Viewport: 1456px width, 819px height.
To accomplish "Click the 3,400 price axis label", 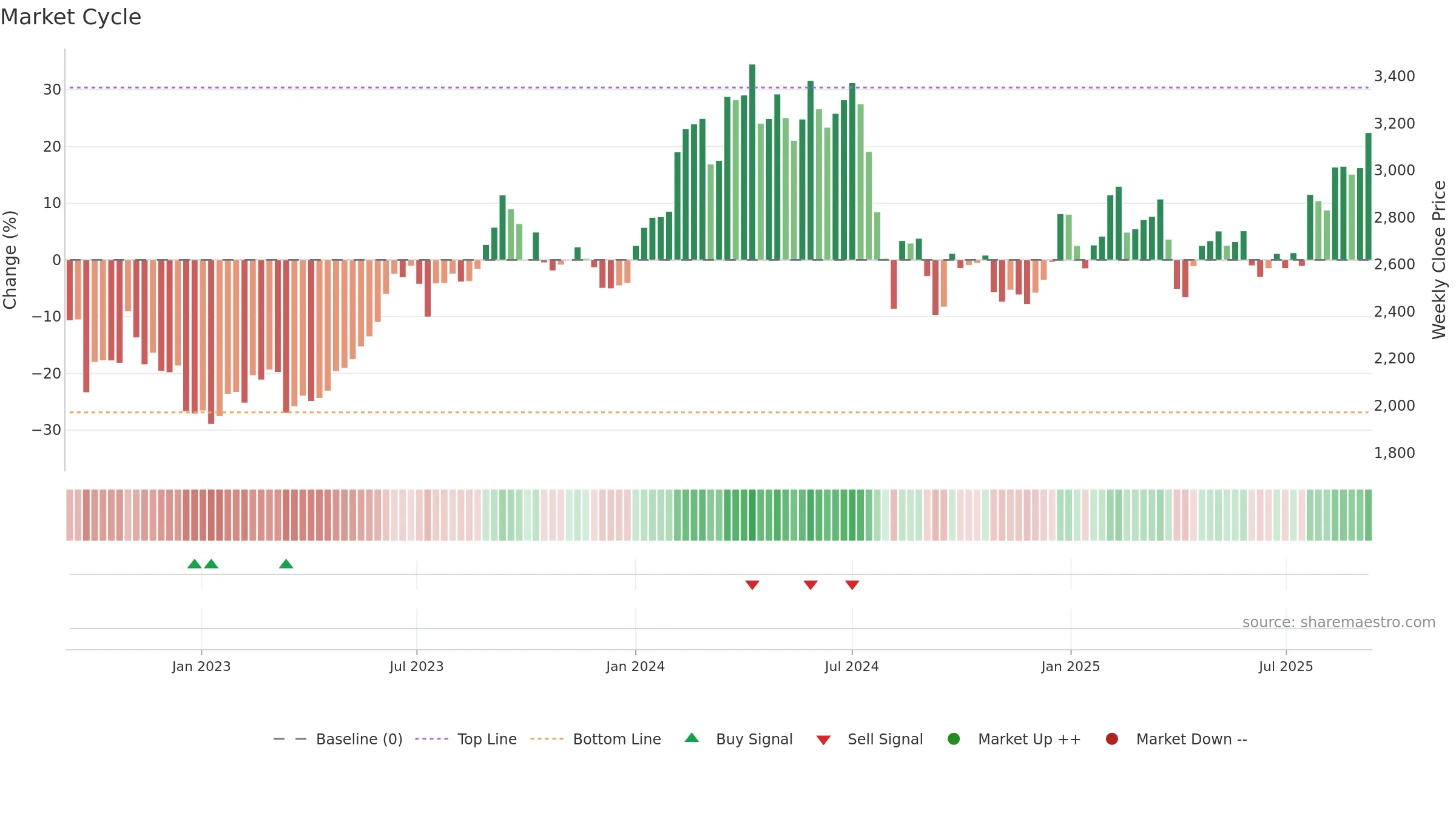I will click(1394, 76).
